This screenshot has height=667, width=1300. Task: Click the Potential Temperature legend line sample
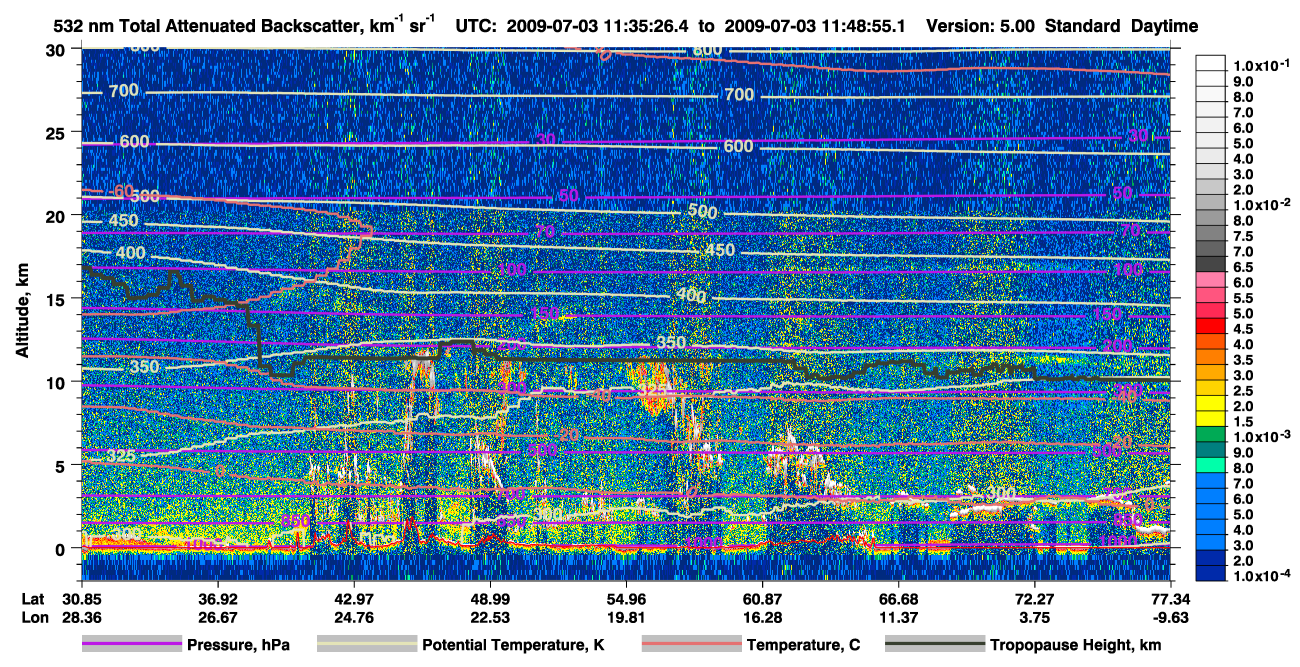click(x=367, y=645)
